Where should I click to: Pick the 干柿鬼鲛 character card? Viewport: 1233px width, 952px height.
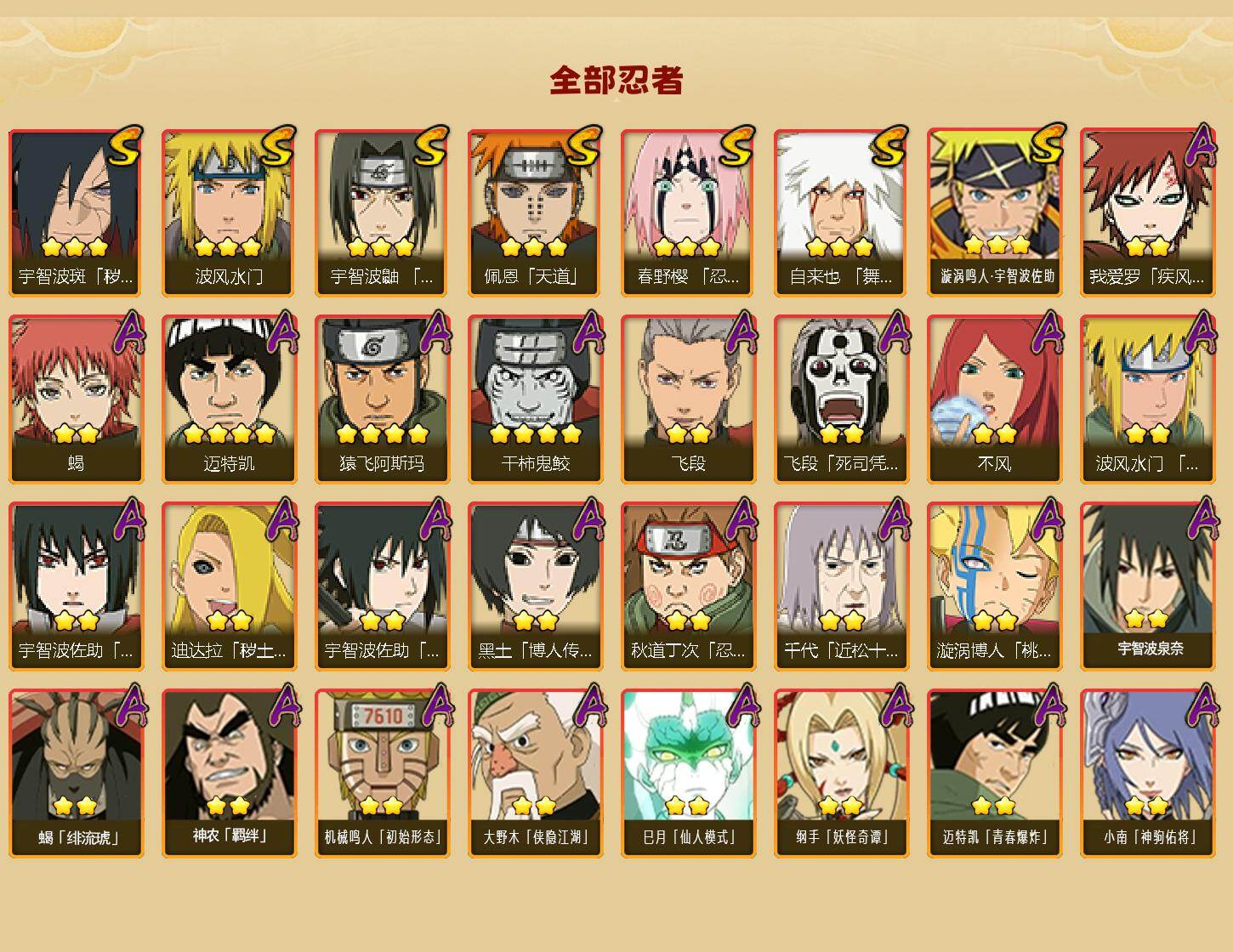535,399
